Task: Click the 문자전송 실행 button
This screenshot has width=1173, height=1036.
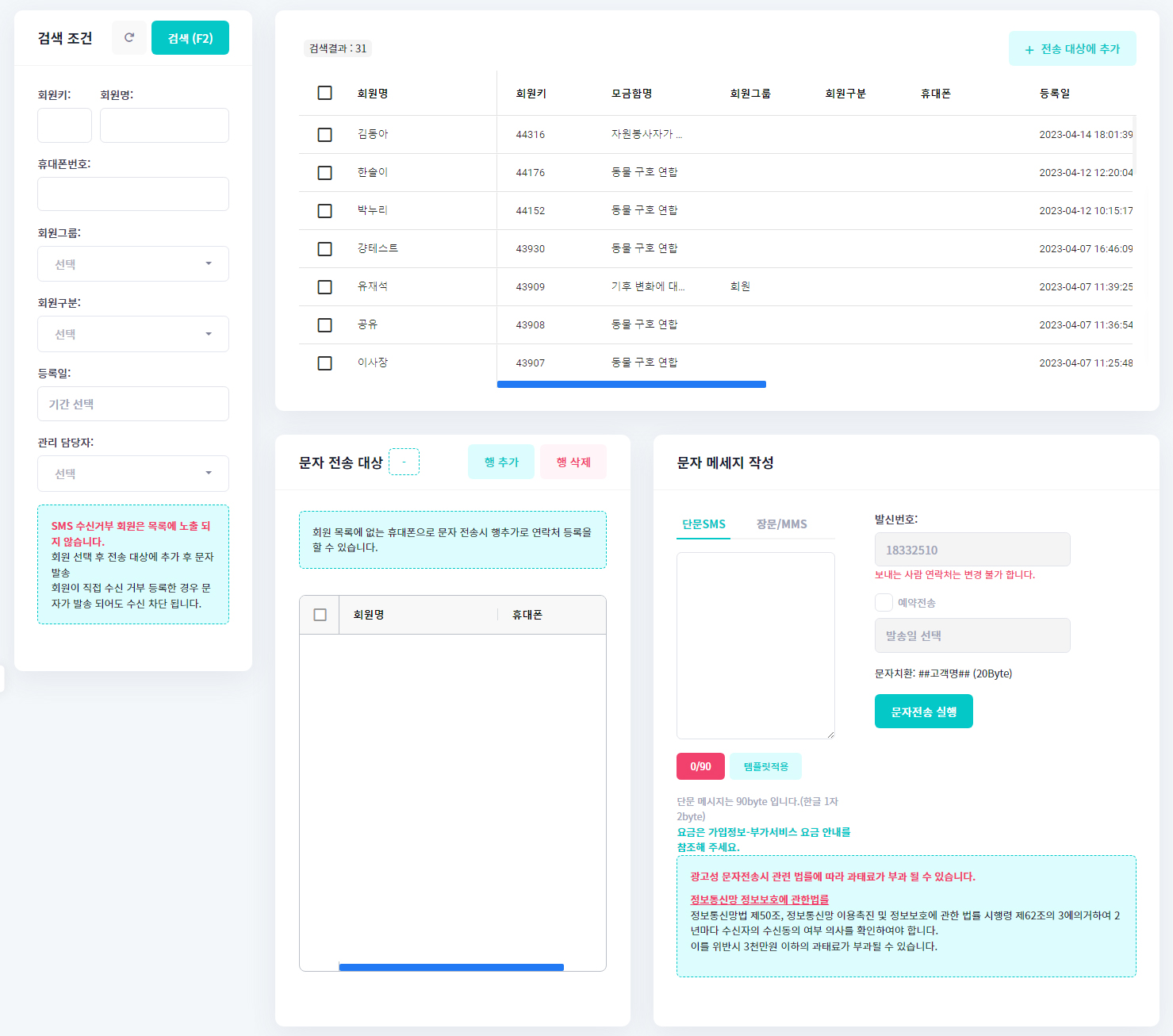Action: (x=923, y=712)
